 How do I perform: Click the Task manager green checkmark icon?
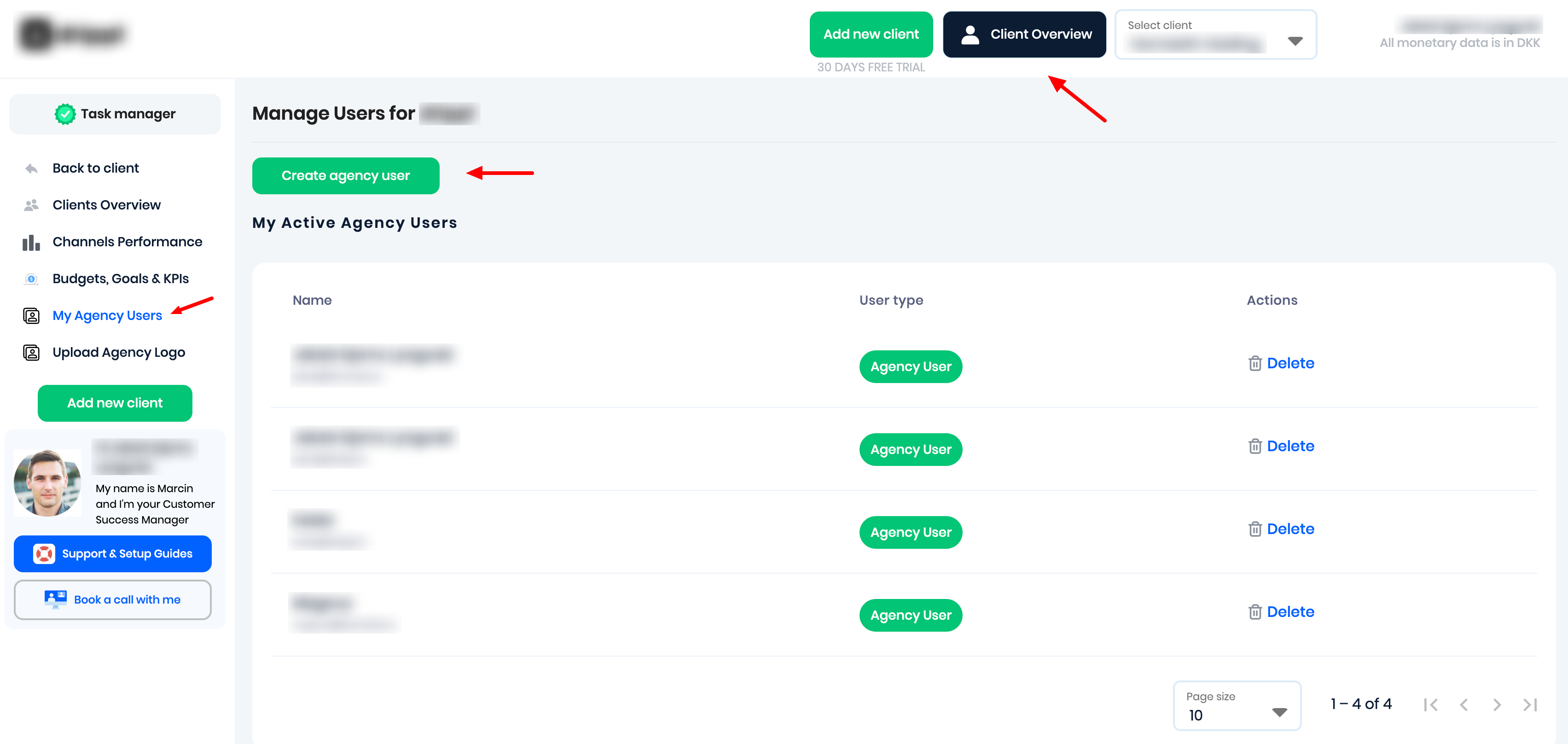pos(64,114)
